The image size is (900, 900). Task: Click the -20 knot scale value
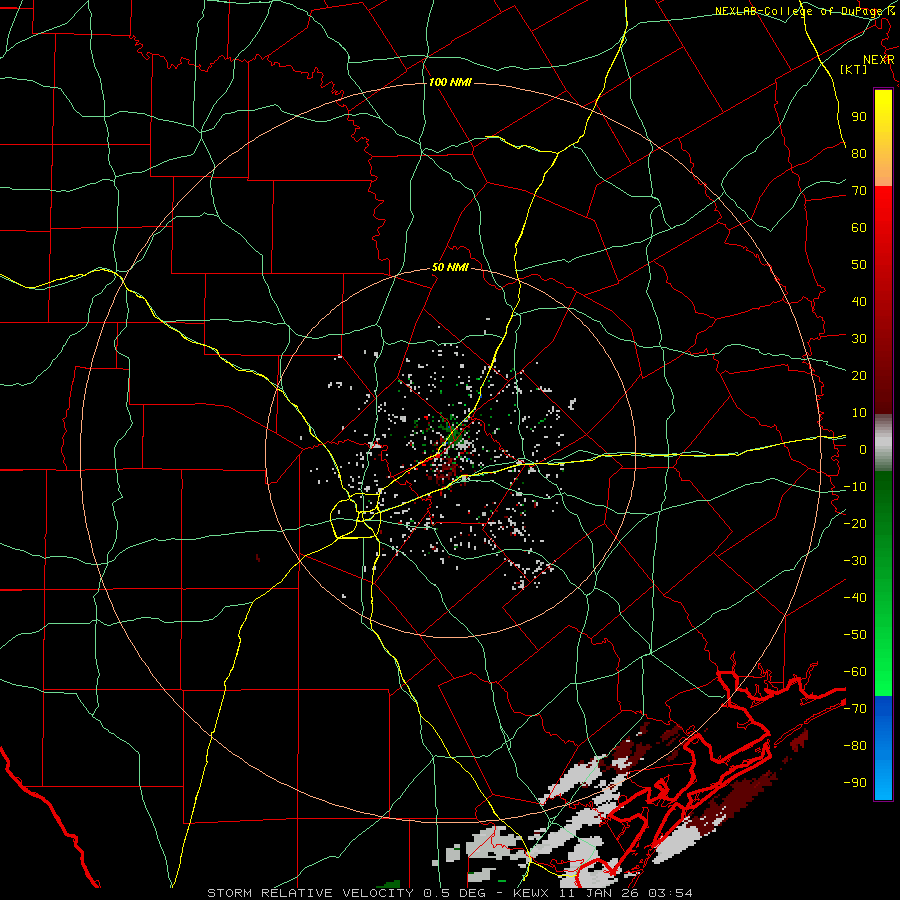(855, 523)
